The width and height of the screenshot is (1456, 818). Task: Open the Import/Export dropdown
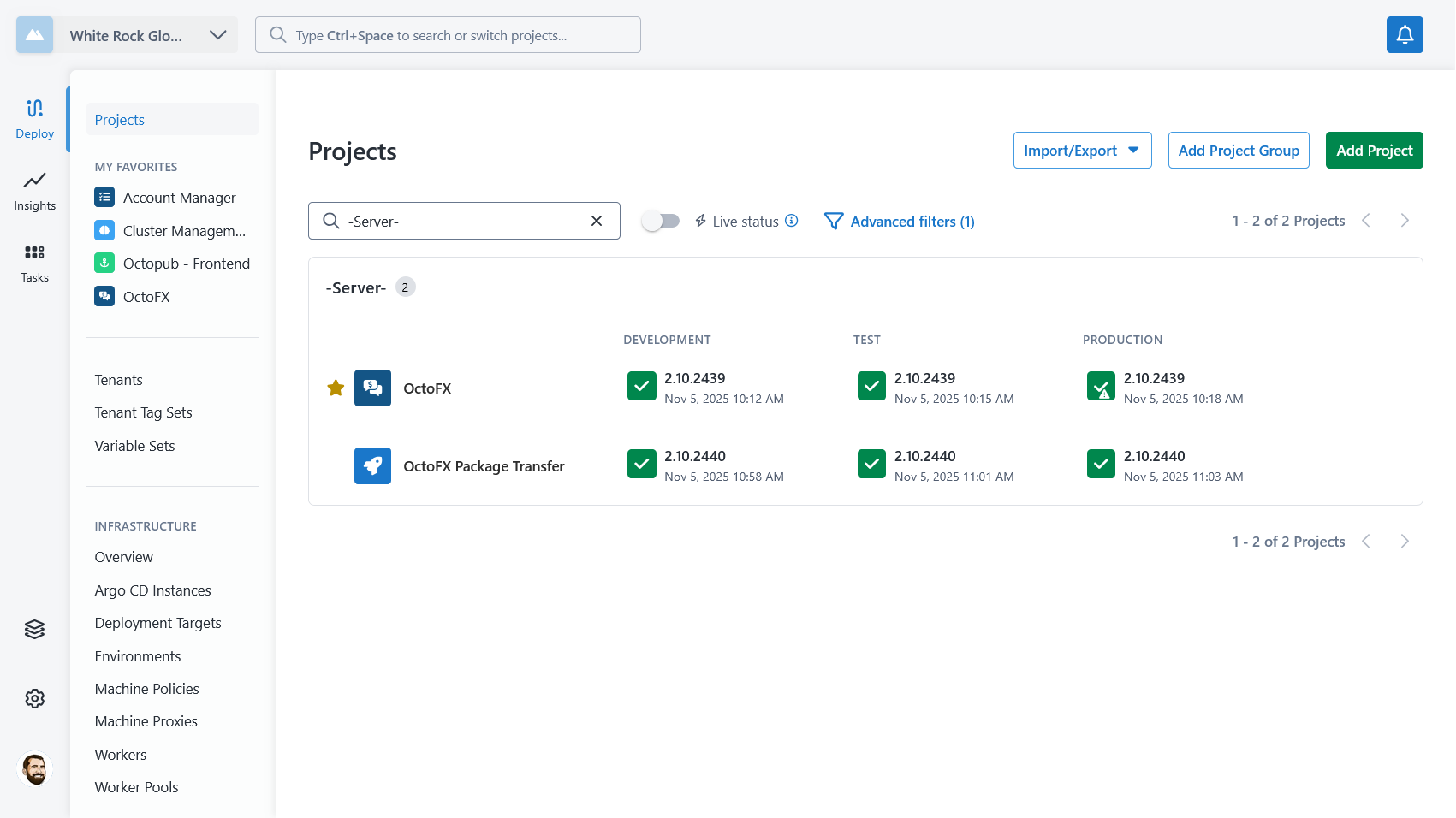tap(1081, 151)
